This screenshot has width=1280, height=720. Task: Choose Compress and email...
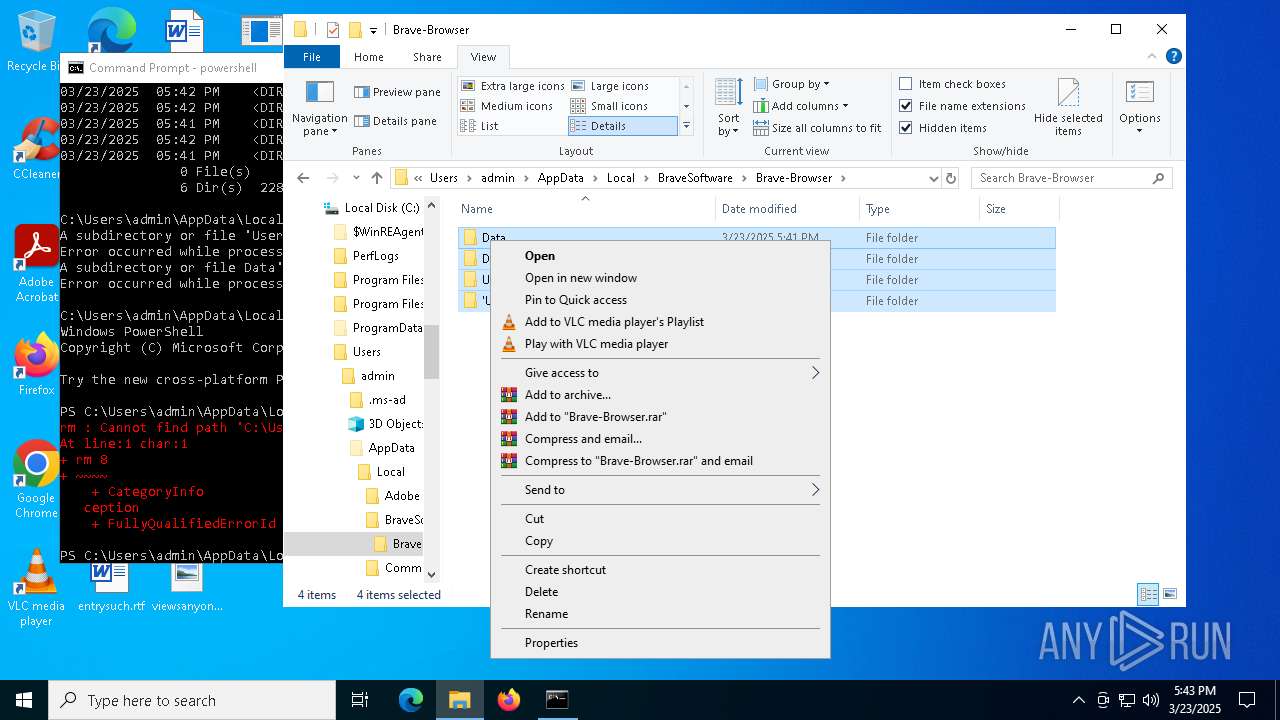pyautogui.click(x=660, y=439)
